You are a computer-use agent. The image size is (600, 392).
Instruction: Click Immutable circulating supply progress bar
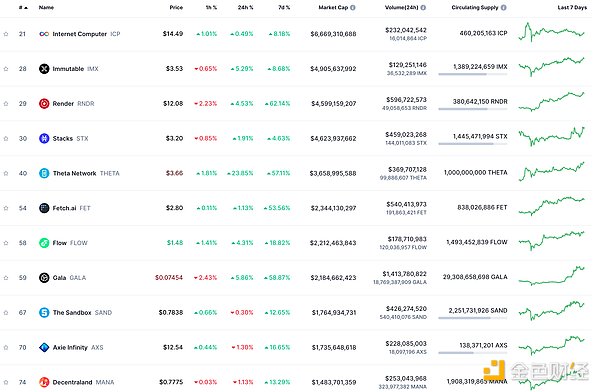click(x=473, y=74)
